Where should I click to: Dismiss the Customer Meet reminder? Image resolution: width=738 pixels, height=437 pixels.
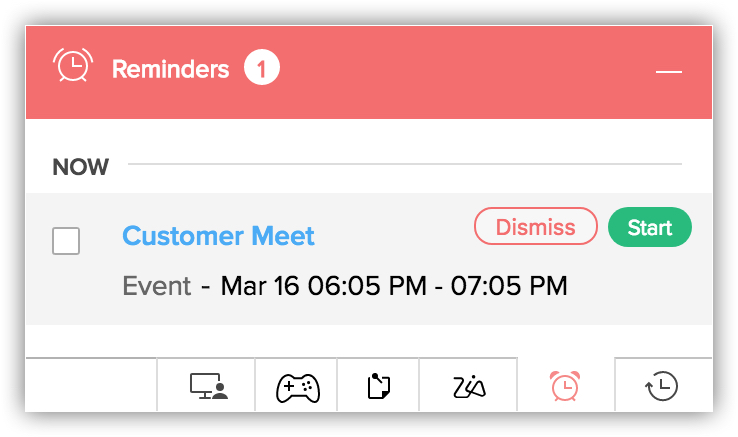tap(535, 227)
